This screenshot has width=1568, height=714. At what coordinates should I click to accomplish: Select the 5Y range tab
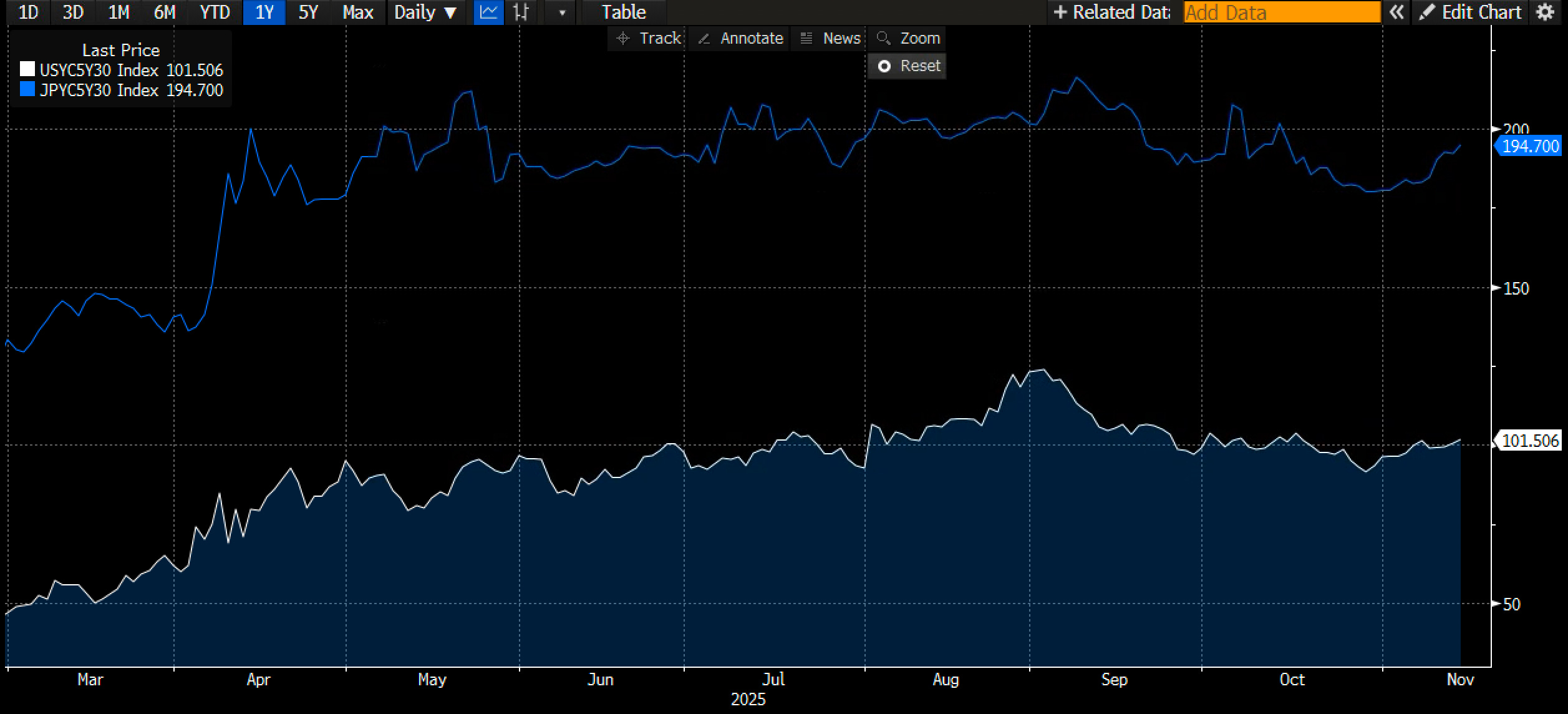[x=308, y=12]
